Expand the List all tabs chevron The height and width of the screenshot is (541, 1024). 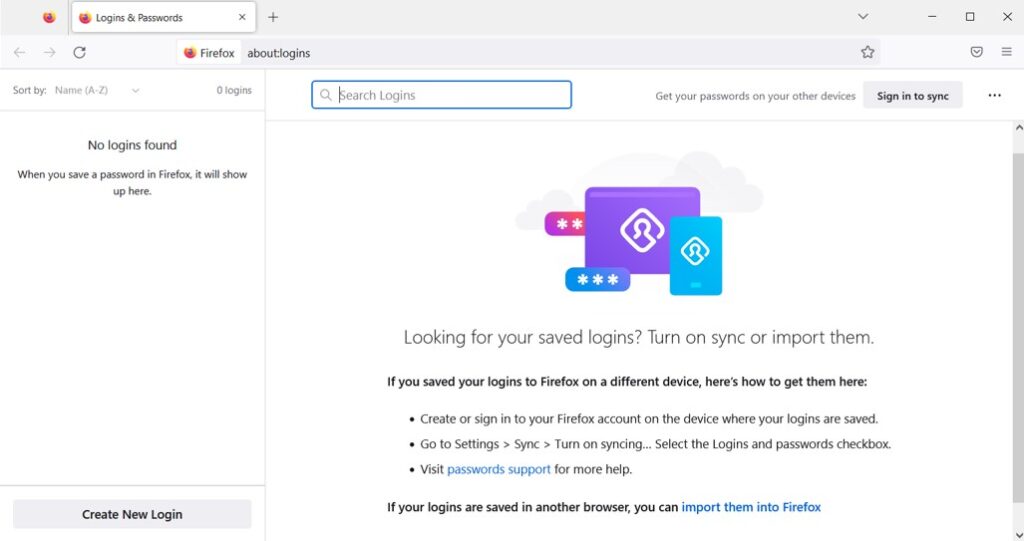[863, 17]
